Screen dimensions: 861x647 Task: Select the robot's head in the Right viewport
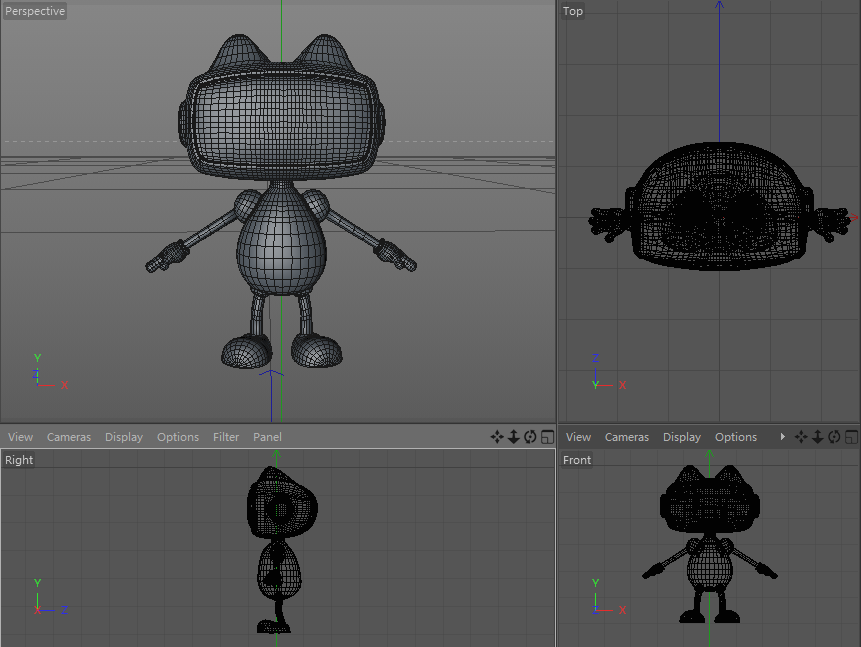(x=282, y=504)
